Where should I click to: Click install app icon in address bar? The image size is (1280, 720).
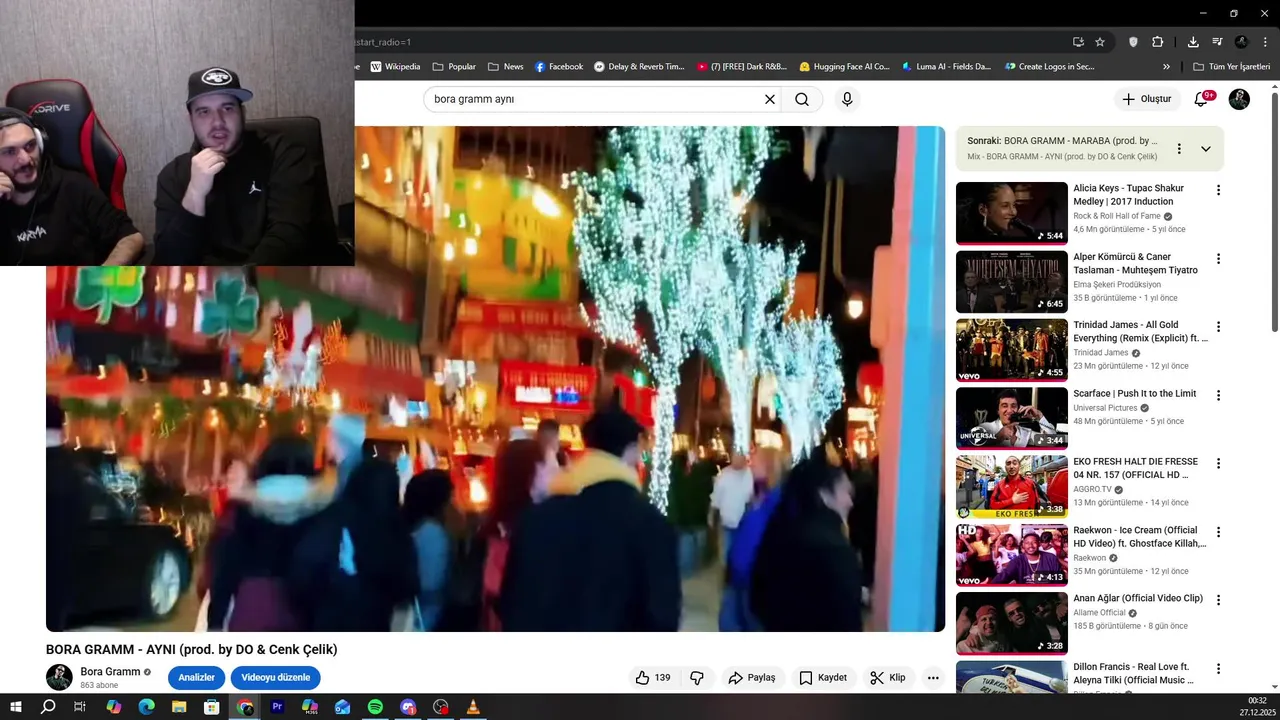1078,42
